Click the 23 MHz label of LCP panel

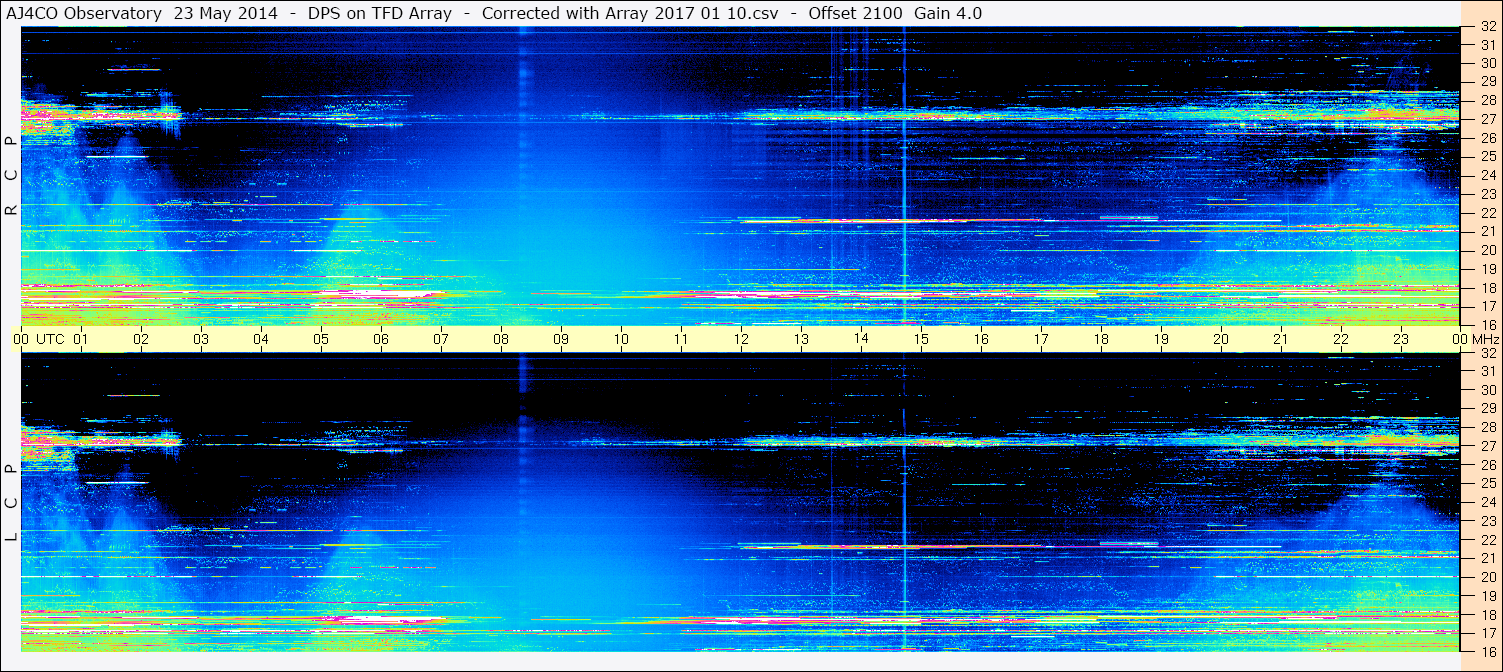[x=1487, y=521]
